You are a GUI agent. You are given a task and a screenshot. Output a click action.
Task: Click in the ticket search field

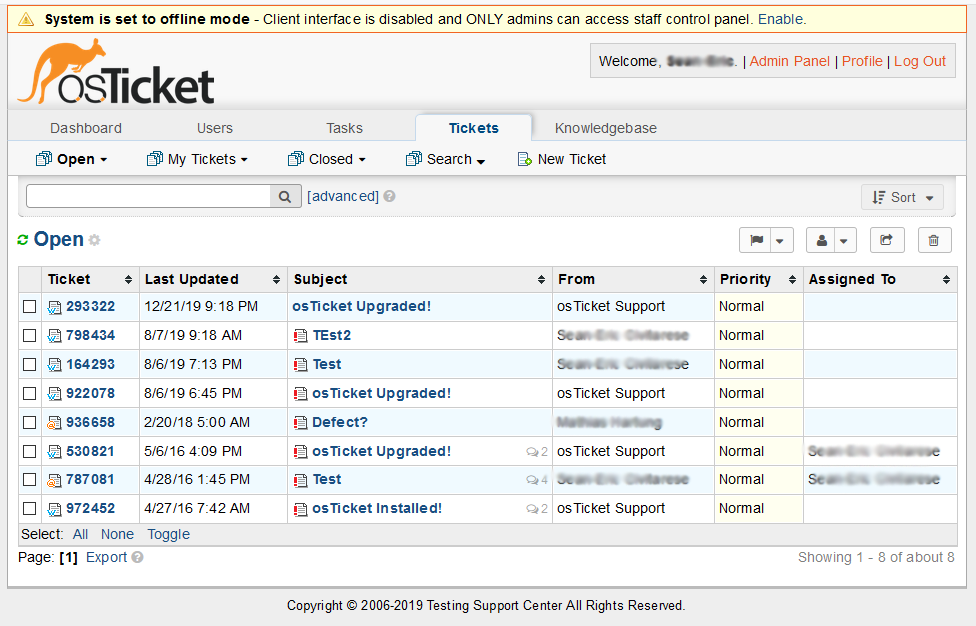coord(149,197)
